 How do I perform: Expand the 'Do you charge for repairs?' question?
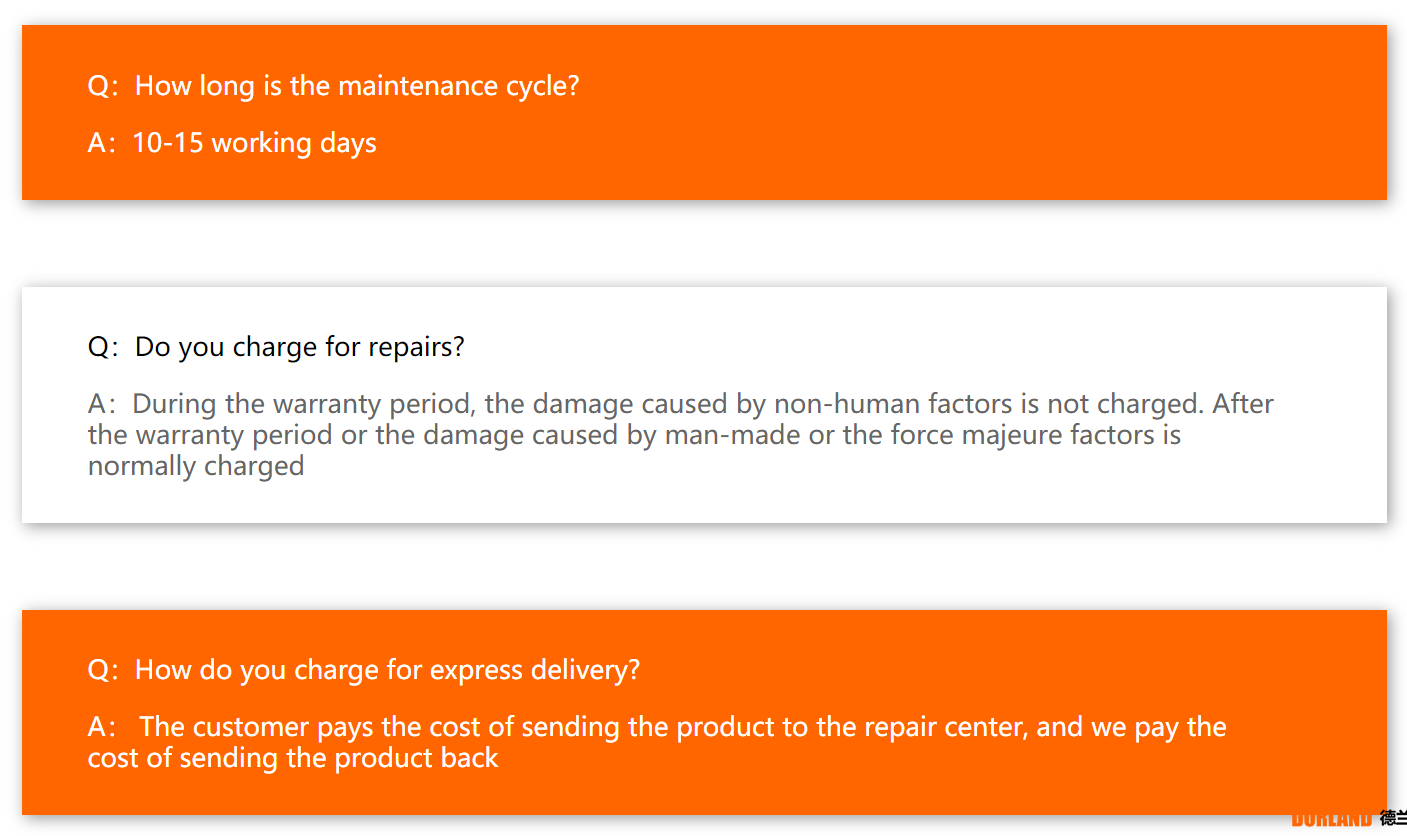point(276,348)
